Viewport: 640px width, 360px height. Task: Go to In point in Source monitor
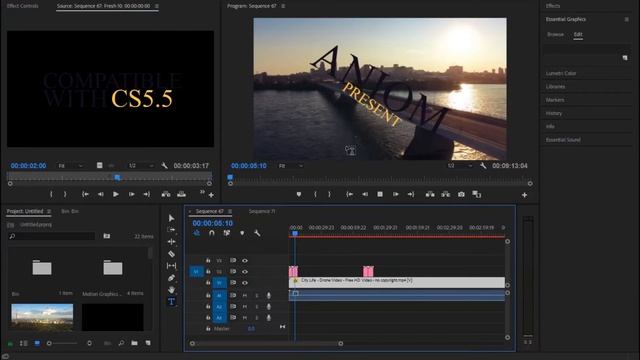click(85, 194)
